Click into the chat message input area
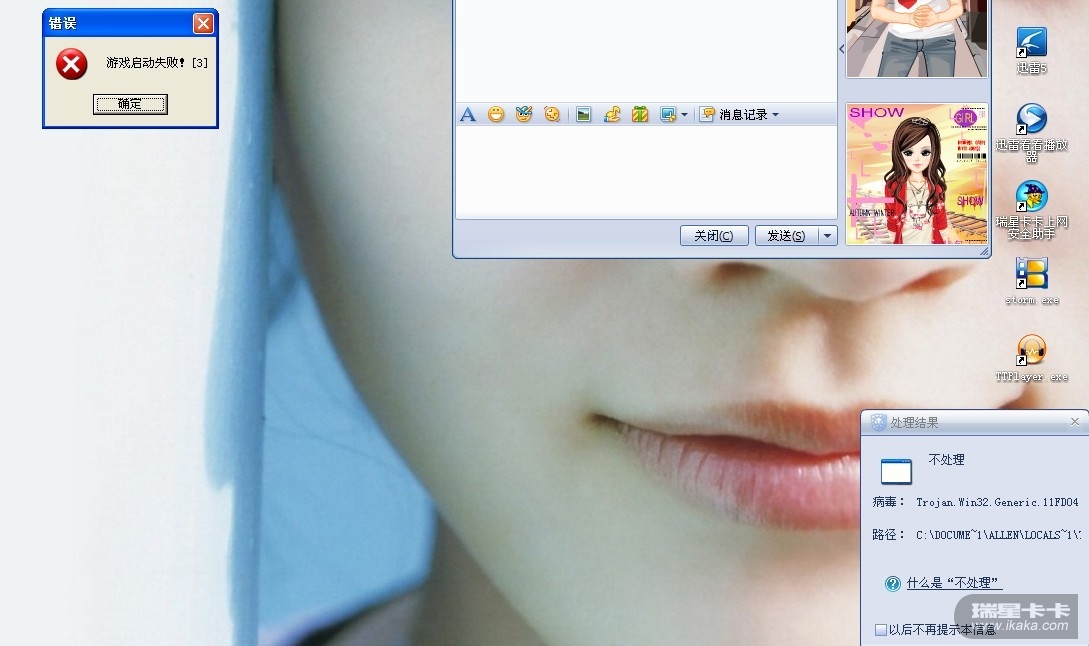 646,172
